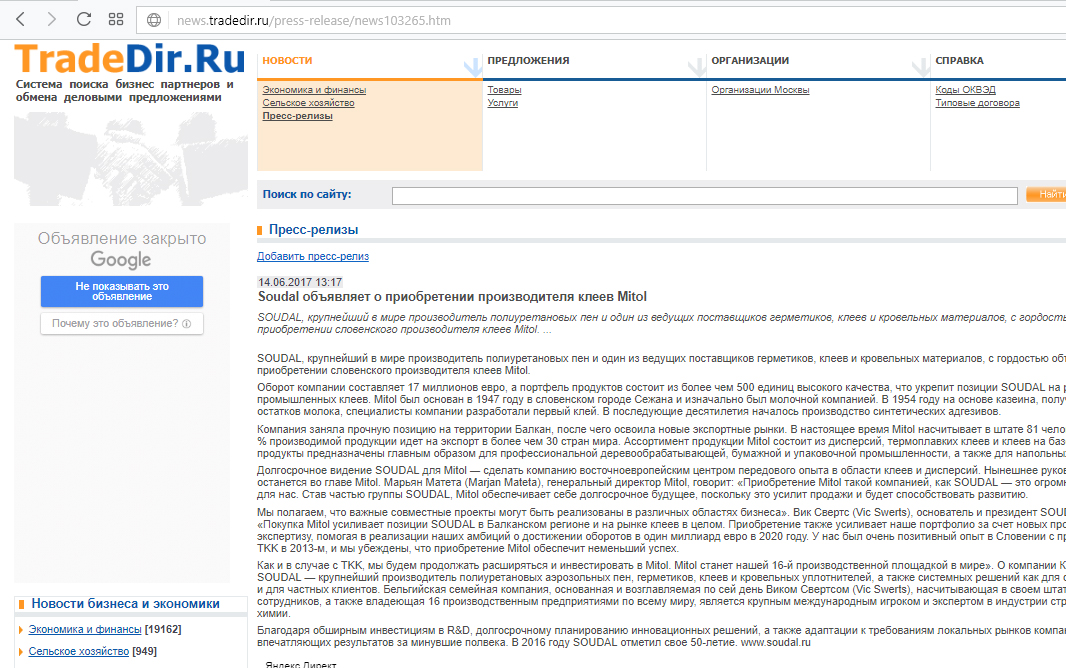Click the globe site-info icon in address bar
The height and width of the screenshot is (668, 1066).
pos(154,20)
